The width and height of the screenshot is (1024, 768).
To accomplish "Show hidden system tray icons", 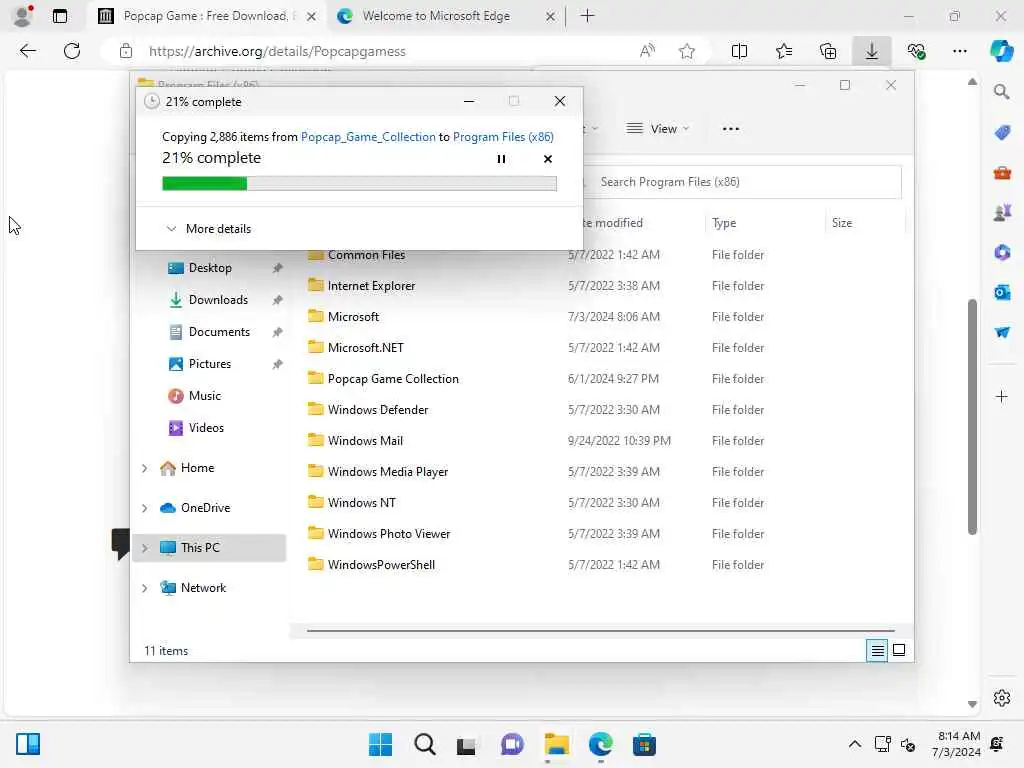I will click(x=854, y=744).
